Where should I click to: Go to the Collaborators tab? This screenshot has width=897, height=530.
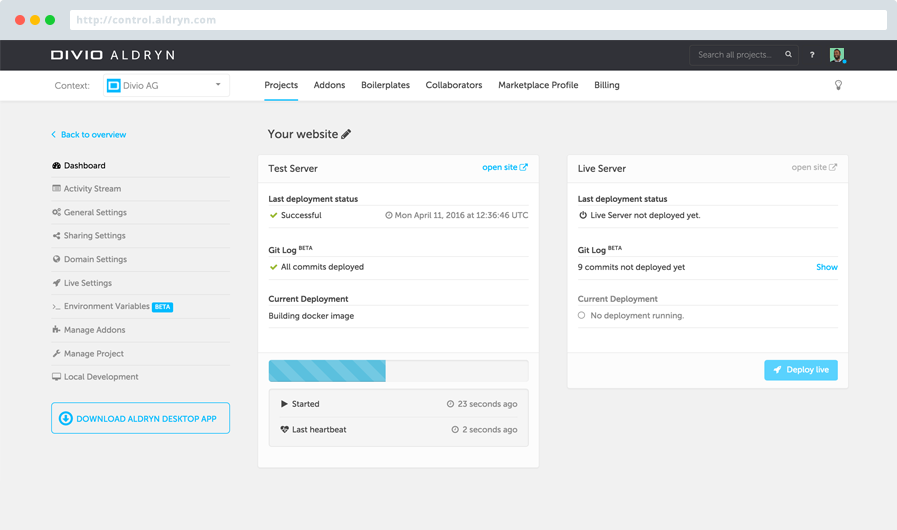coord(454,85)
